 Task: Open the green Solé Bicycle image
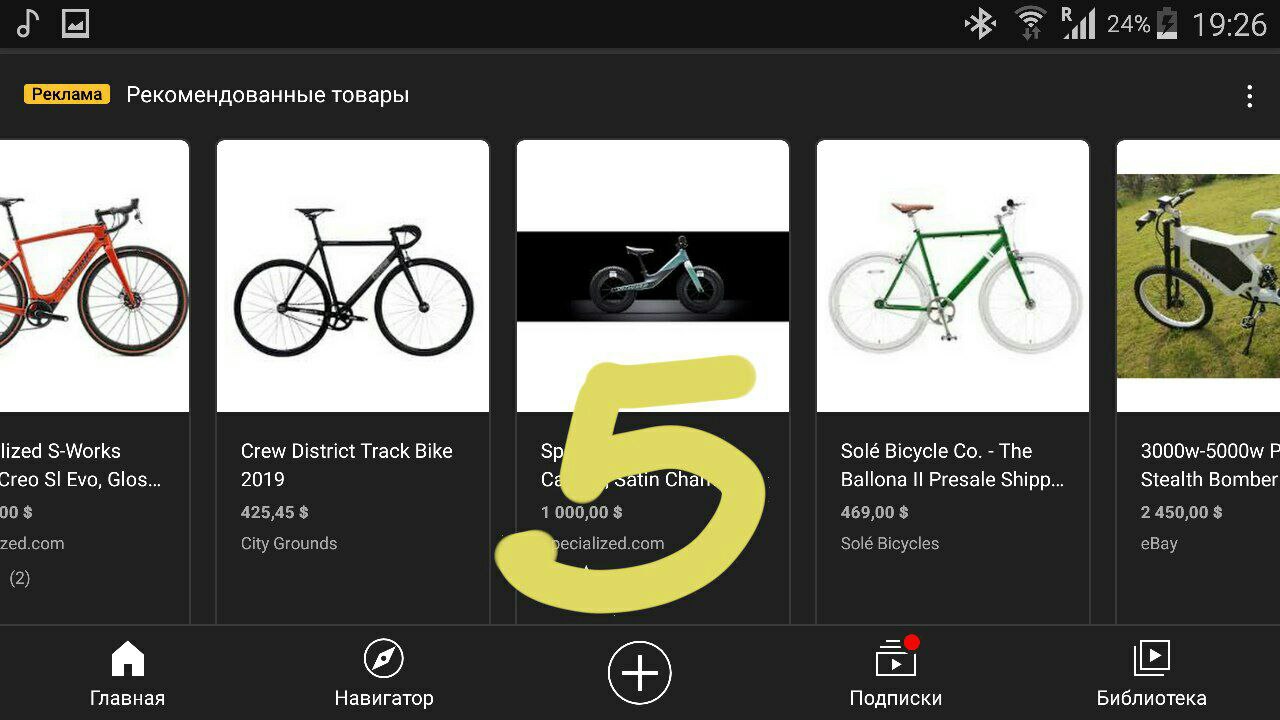953,276
